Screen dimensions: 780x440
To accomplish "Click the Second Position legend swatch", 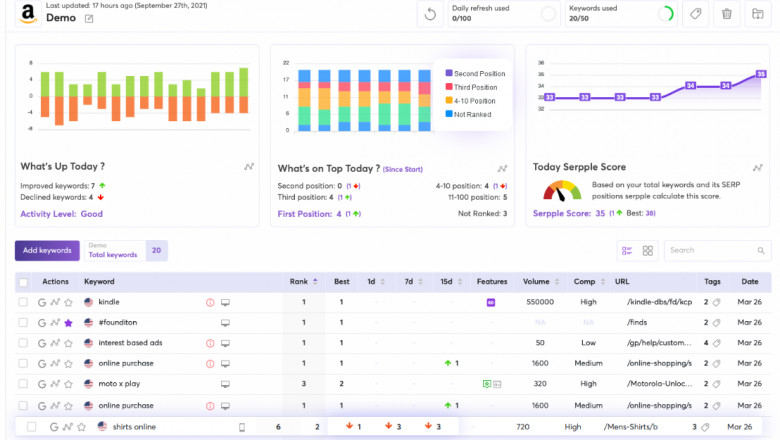I will coord(449,73).
